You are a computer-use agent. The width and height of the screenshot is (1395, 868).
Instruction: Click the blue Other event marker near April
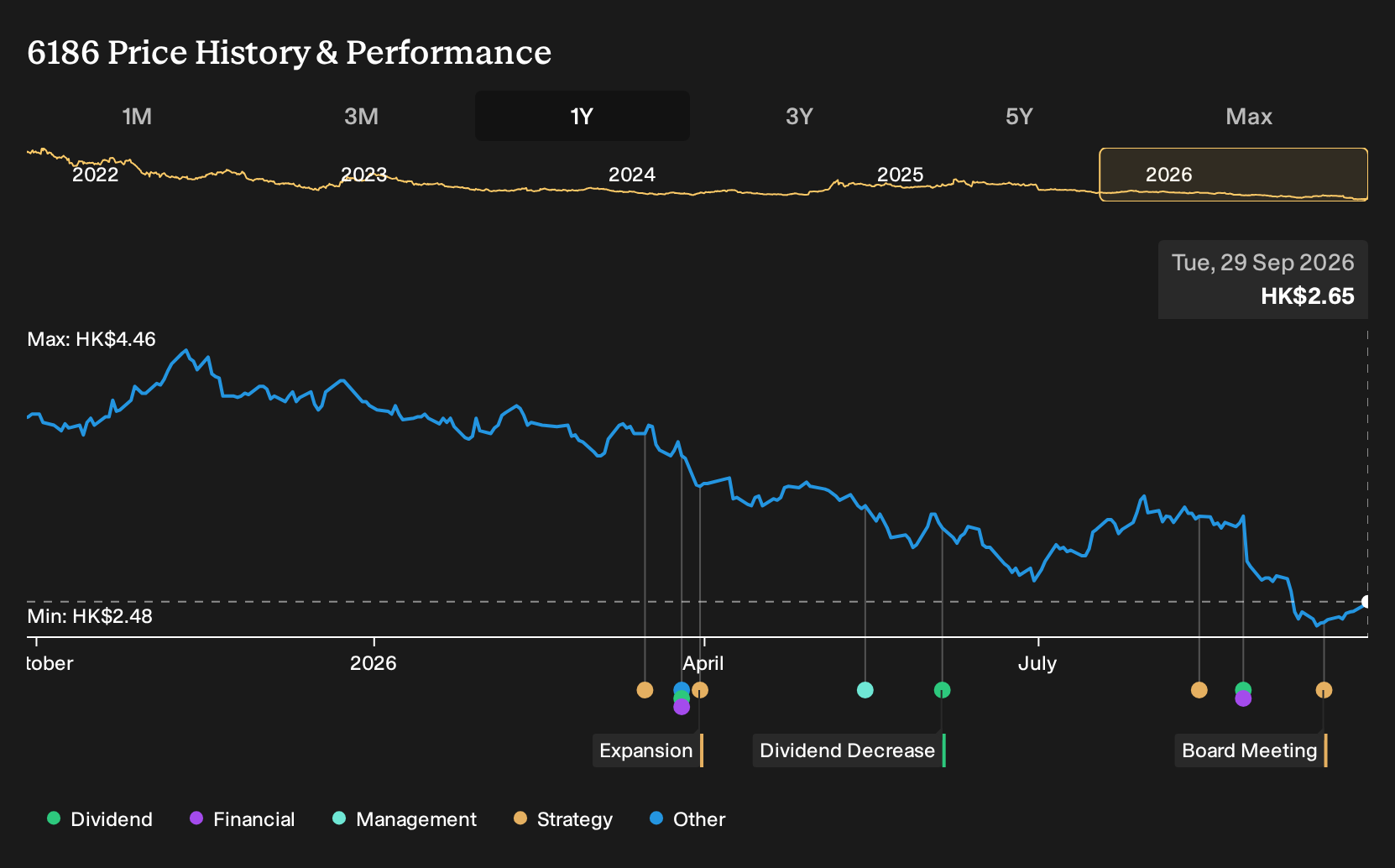[x=682, y=689]
